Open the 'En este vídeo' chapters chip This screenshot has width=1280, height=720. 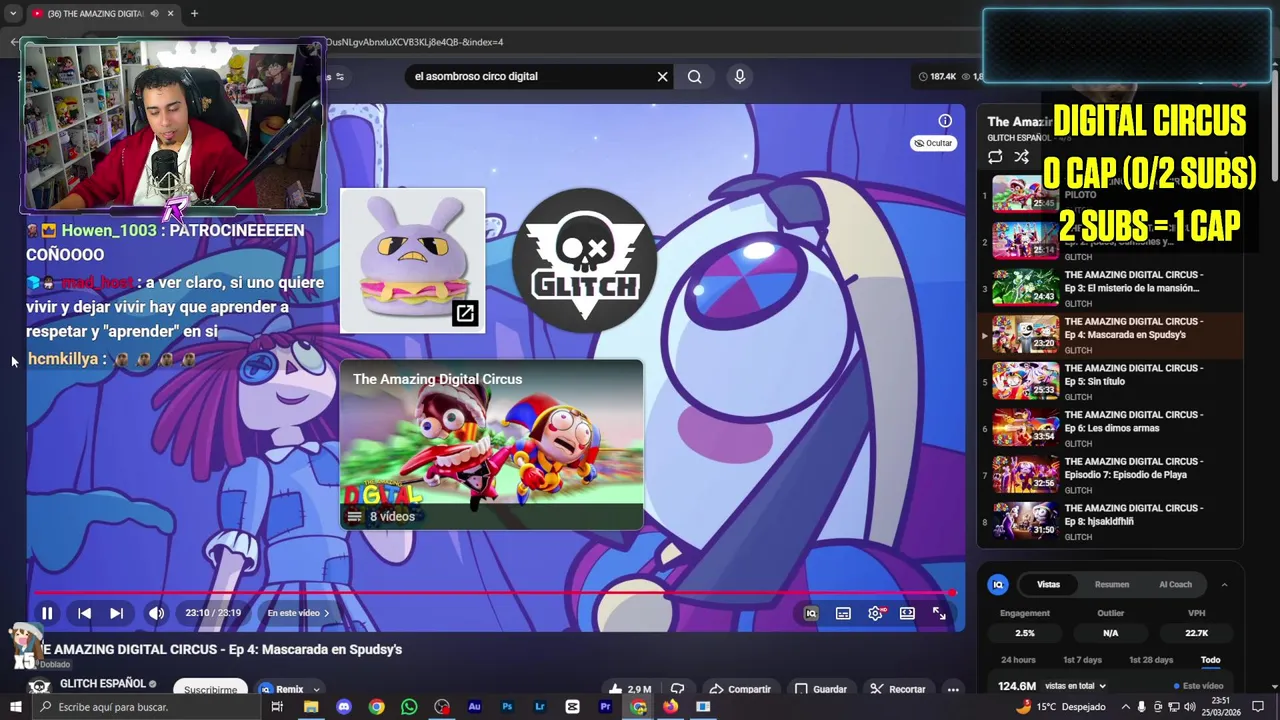(298, 613)
